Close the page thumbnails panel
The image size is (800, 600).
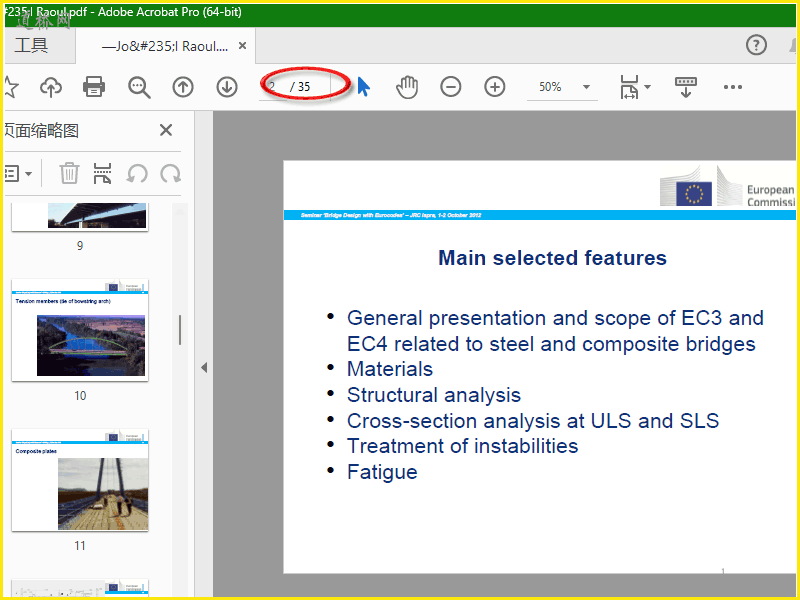click(x=166, y=130)
